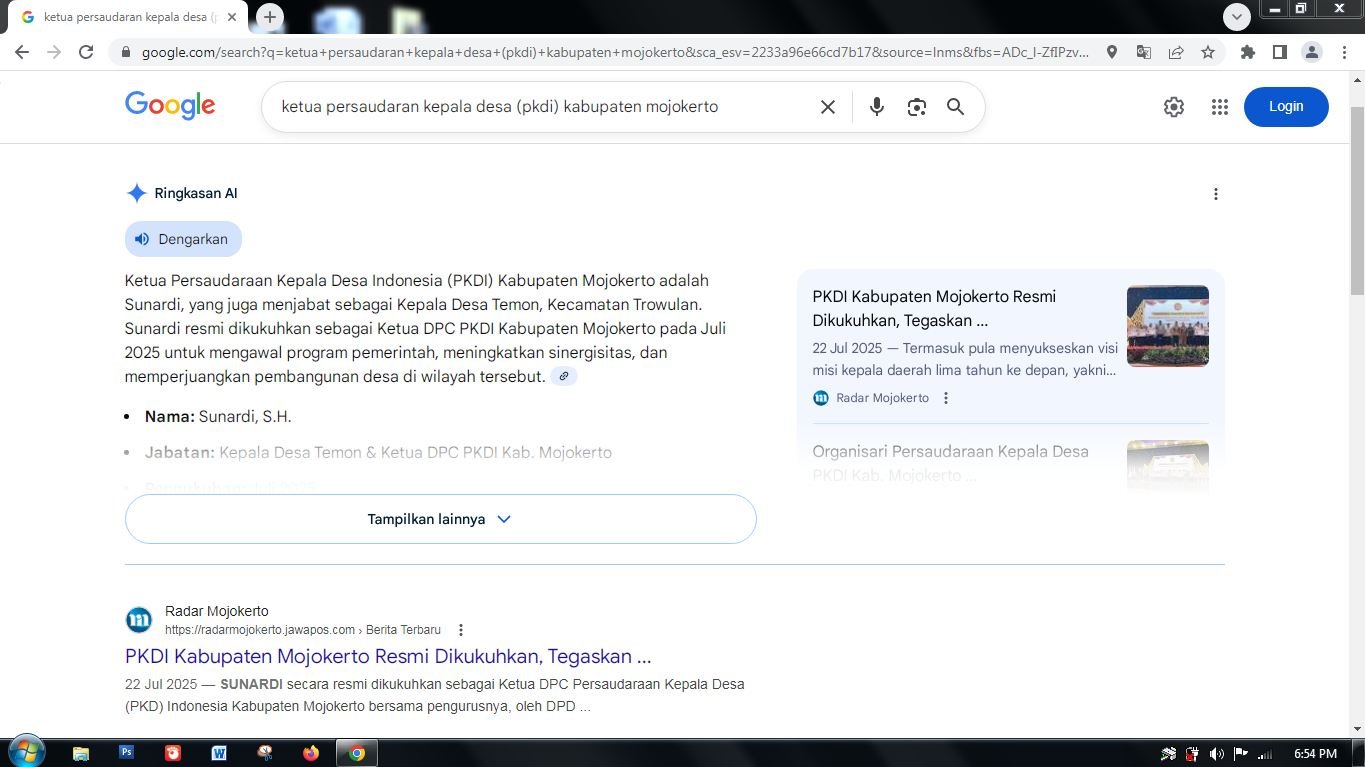Open Google Lens image search
The image size is (1365, 767).
click(916, 107)
